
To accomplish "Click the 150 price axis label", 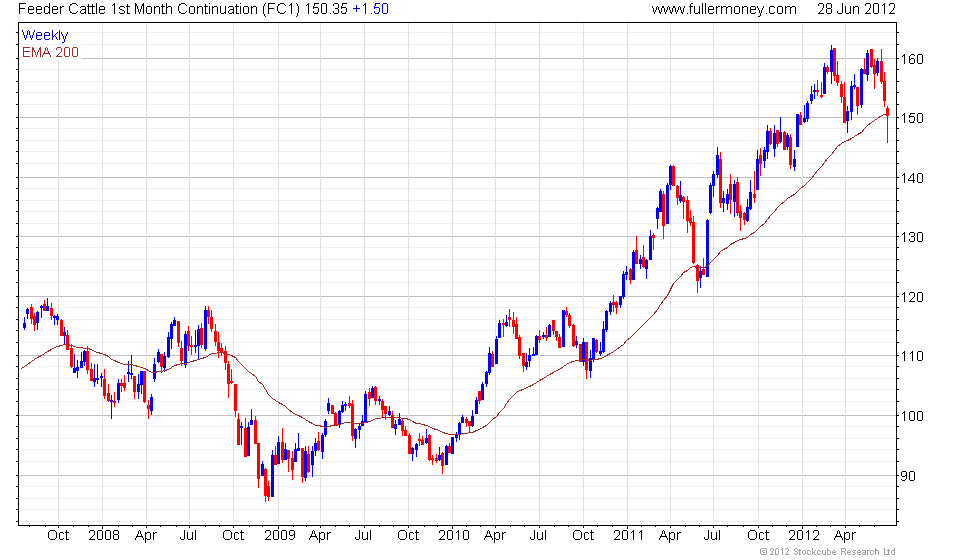I will pos(912,118).
